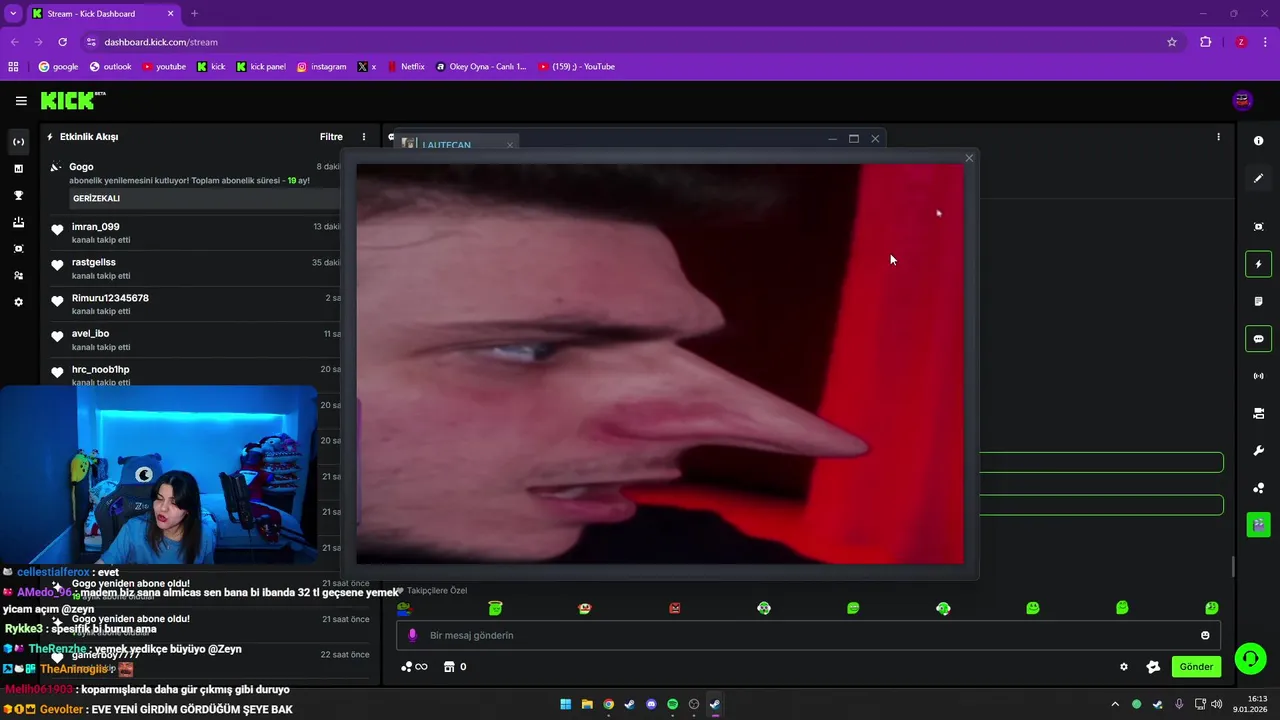Close the enlarged image popup

pos(968,158)
